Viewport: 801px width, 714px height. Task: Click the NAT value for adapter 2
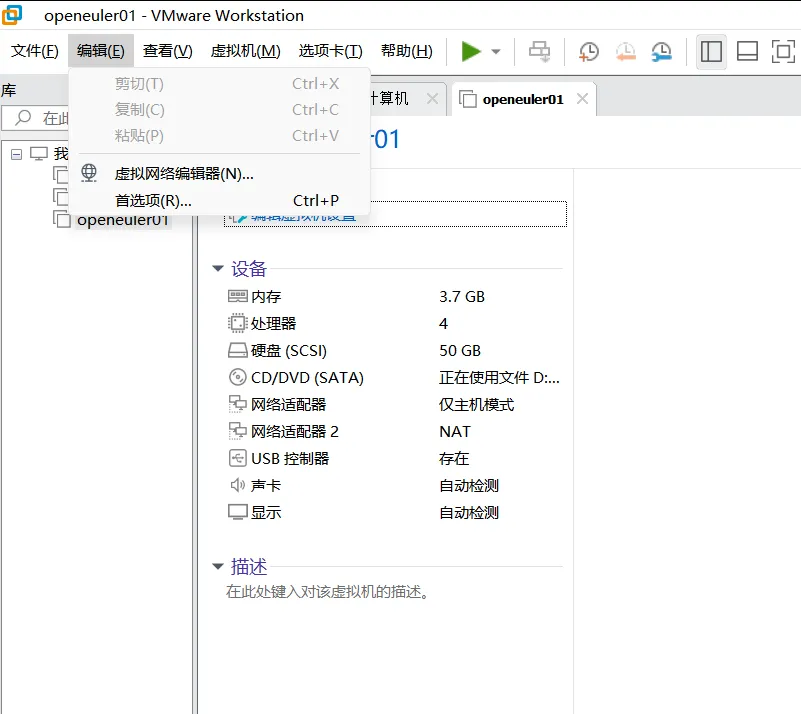tap(455, 432)
